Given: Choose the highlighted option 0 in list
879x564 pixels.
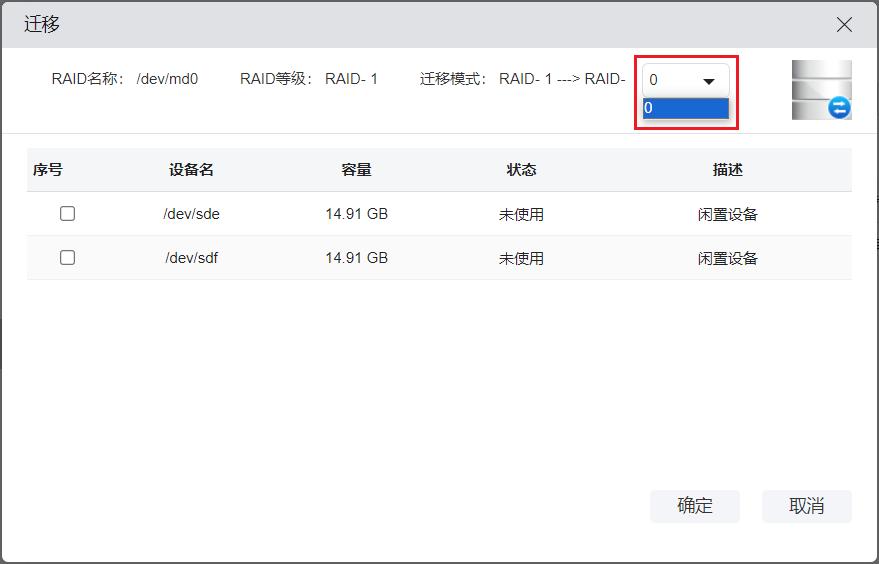Looking at the screenshot, I should (686, 108).
